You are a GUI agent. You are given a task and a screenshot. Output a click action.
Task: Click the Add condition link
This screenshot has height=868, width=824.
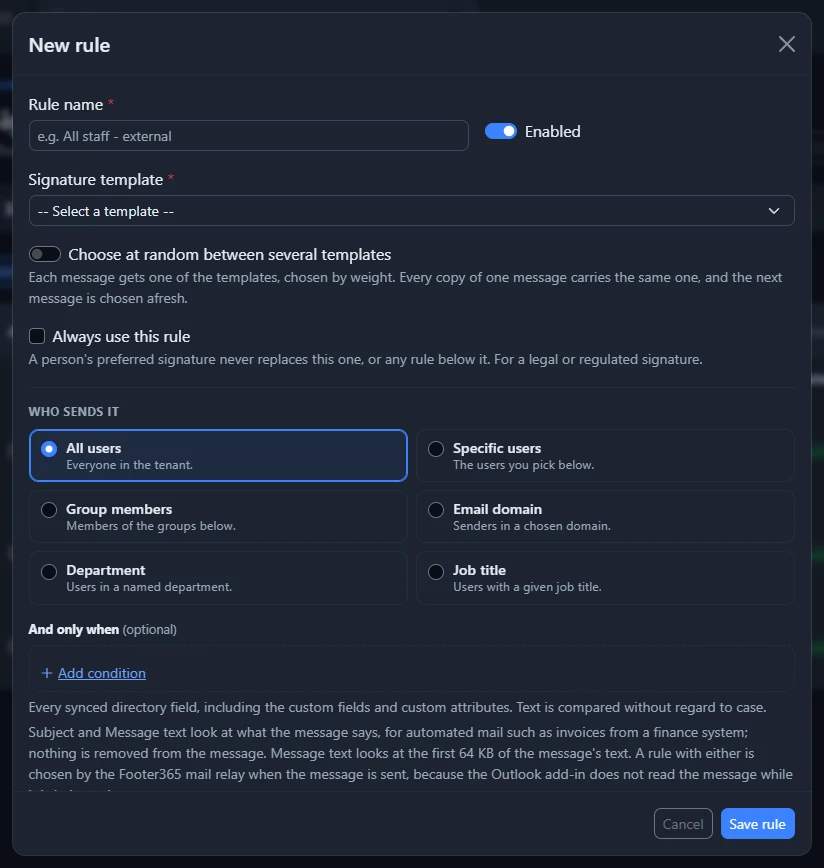tap(102, 673)
